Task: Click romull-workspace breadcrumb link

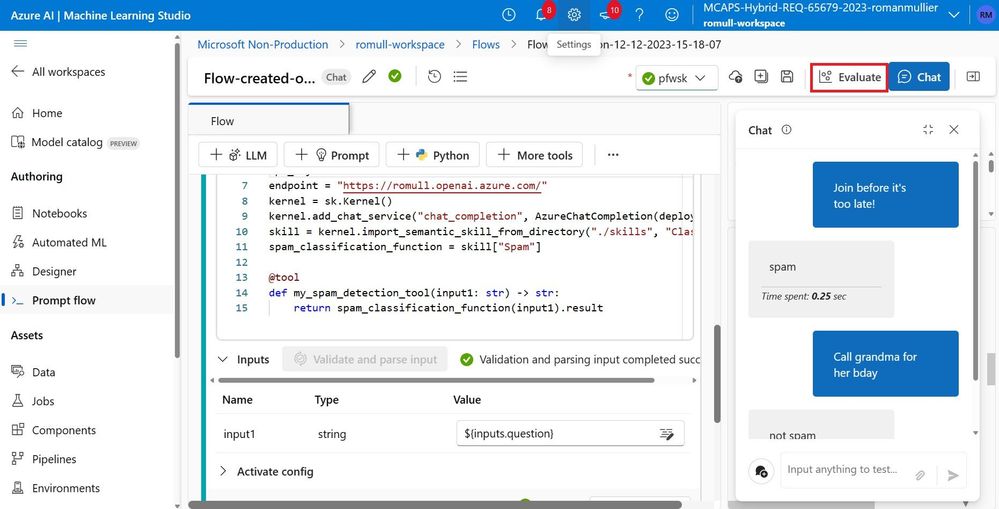Action: click(x=400, y=45)
